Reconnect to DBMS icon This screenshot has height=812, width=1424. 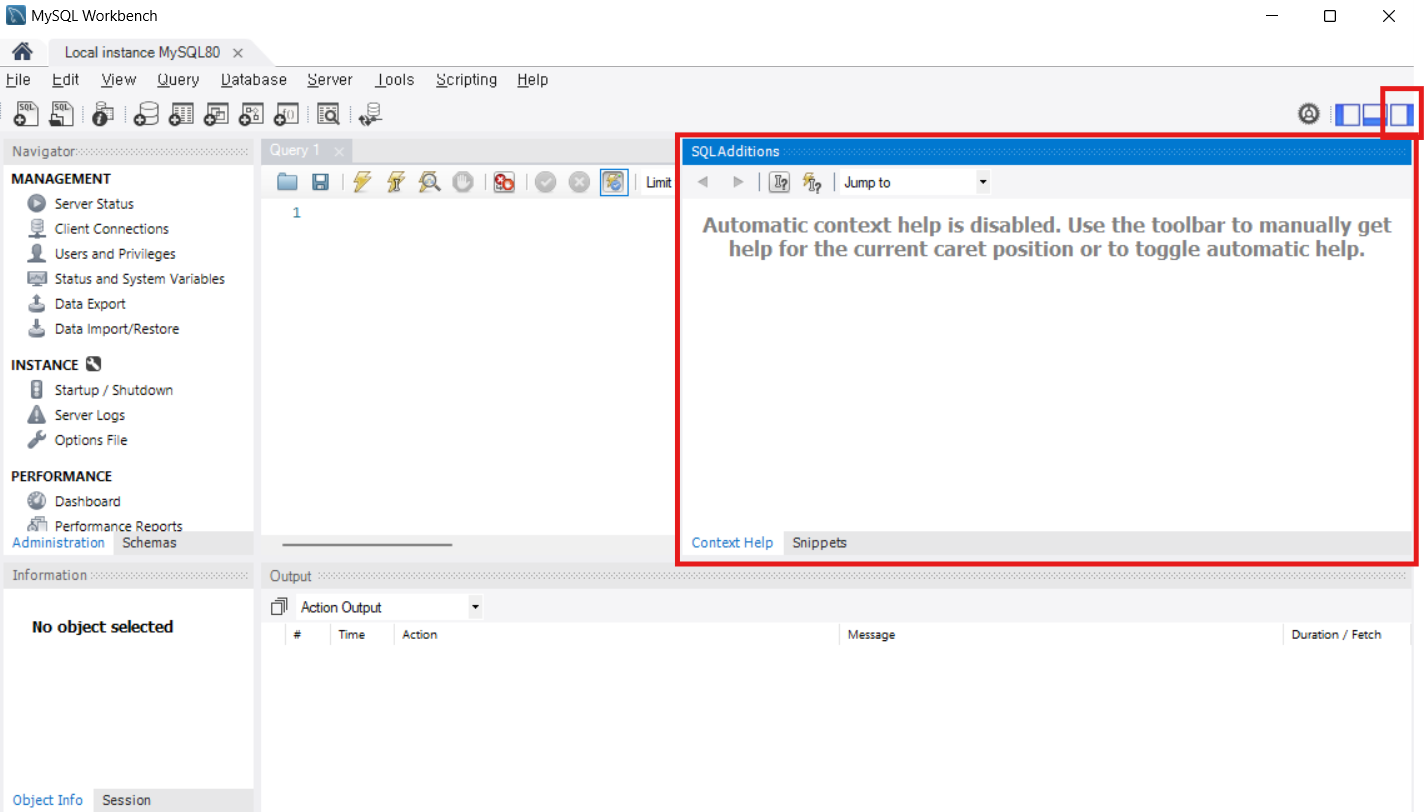click(371, 114)
